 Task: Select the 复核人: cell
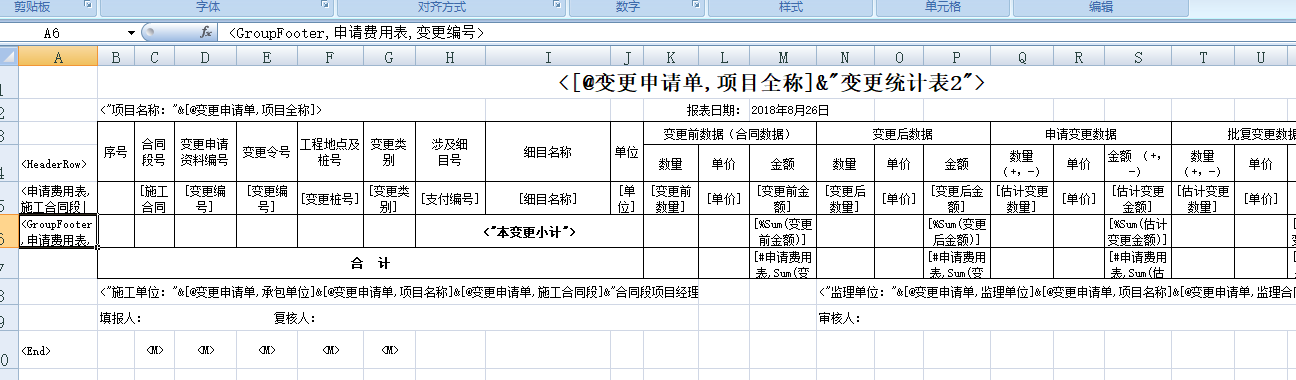pyautogui.click(x=295, y=319)
